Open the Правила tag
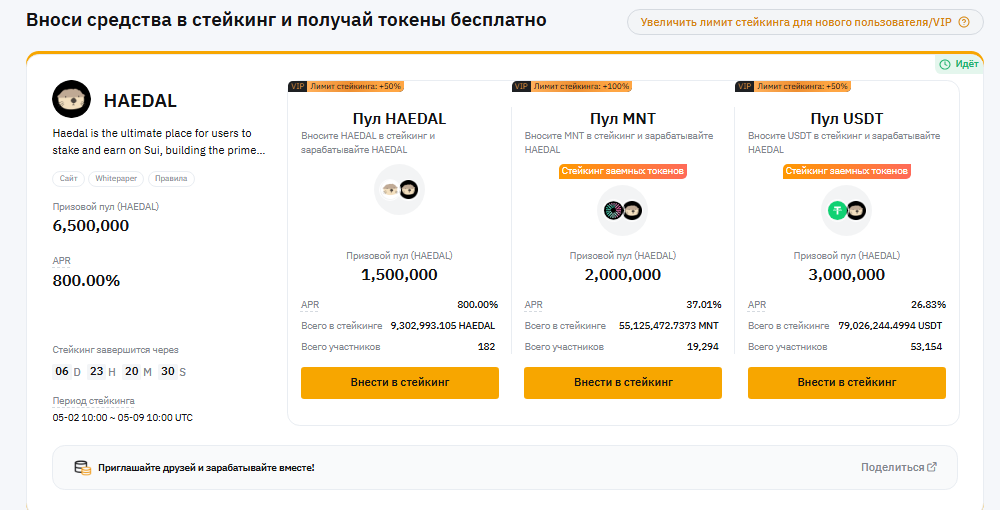This screenshot has width=1000, height=510. [171, 179]
